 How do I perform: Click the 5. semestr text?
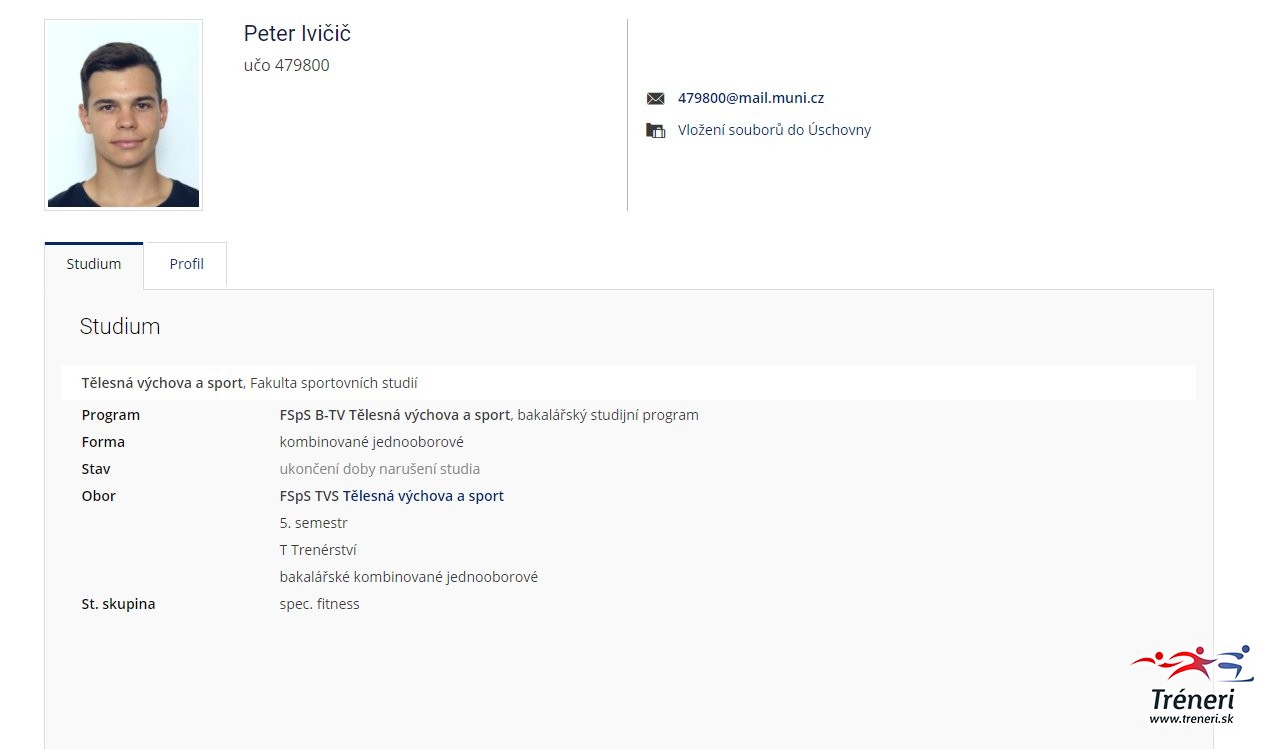point(313,523)
